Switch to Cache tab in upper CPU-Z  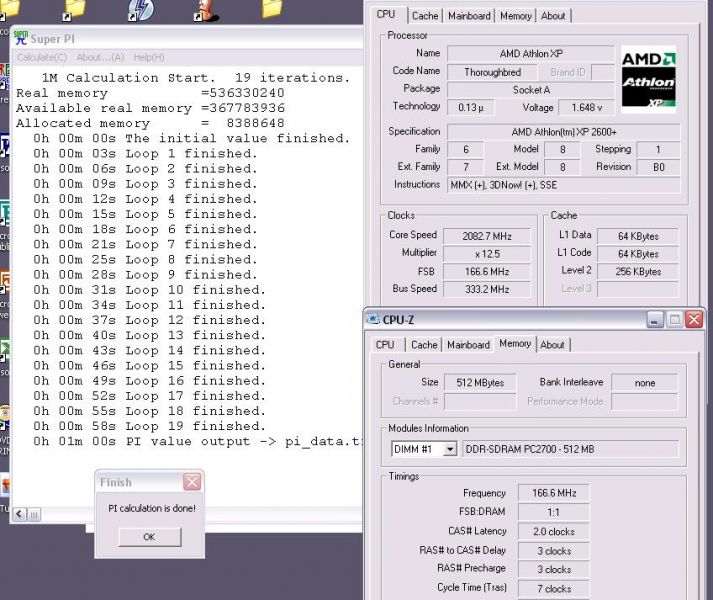(425, 16)
